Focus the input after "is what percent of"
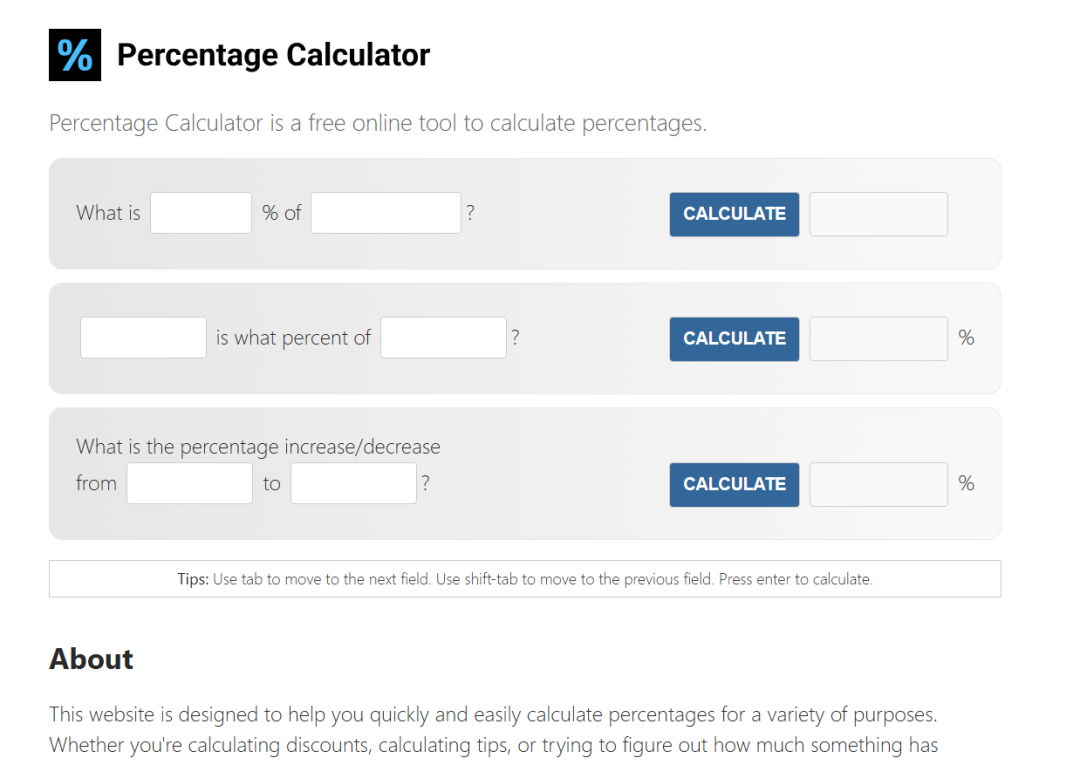This screenshot has height=765, width=1080. [443, 338]
